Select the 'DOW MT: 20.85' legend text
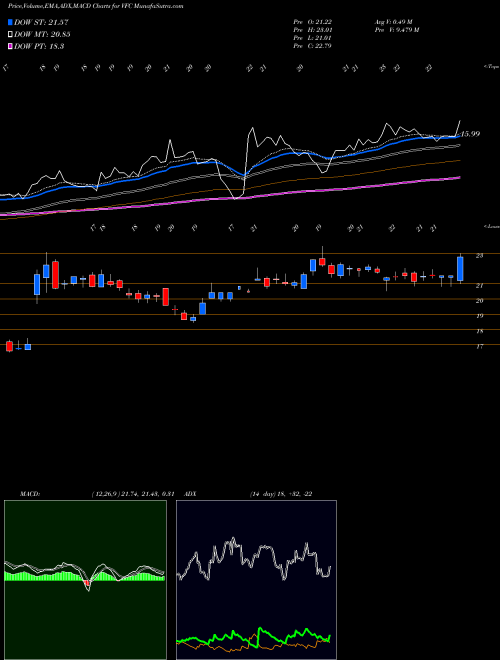Screen dimensions: 500x660 [x=42, y=35]
